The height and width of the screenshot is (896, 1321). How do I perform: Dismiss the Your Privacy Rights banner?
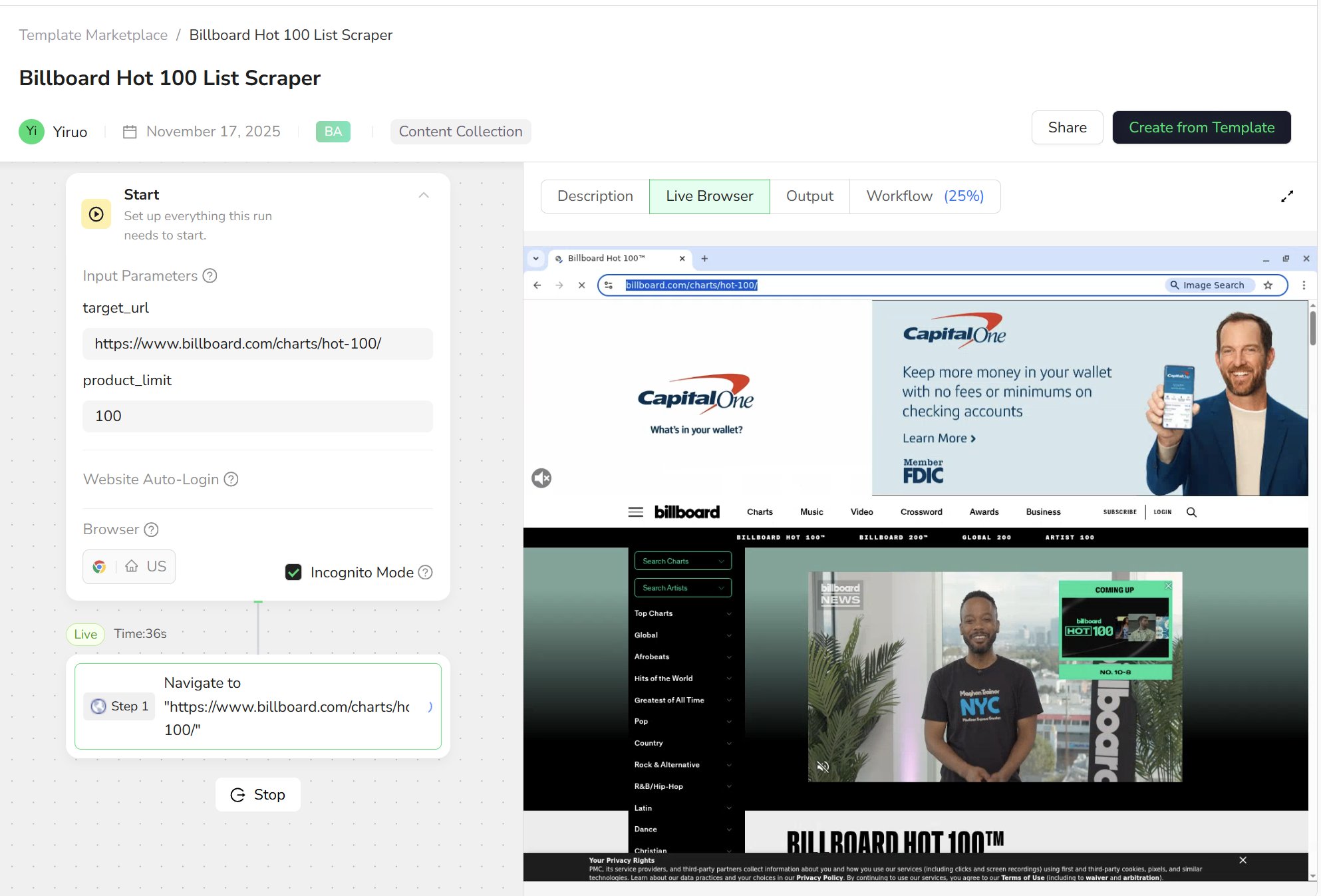1243,860
